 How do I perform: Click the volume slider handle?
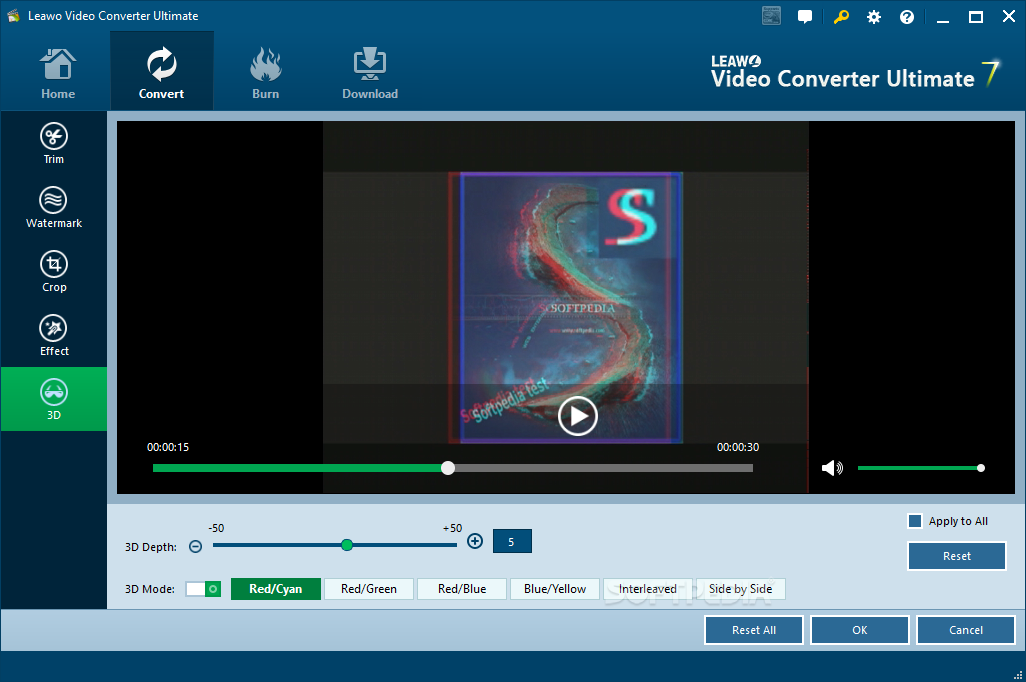[980, 468]
